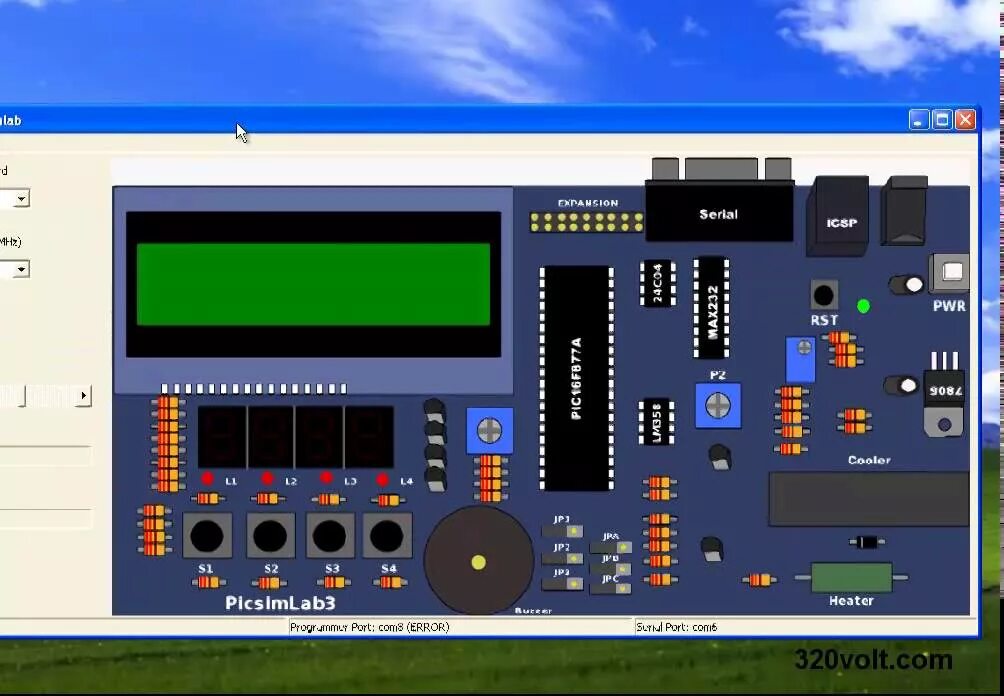Push the S4 button on the board
Screen dimensions: 1004x696
(387, 535)
